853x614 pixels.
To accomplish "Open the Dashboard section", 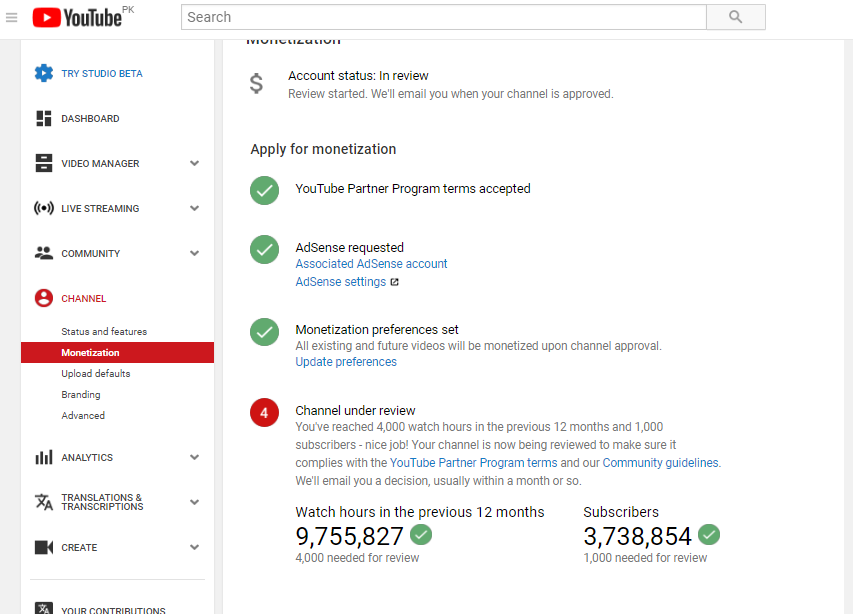I will coord(90,119).
